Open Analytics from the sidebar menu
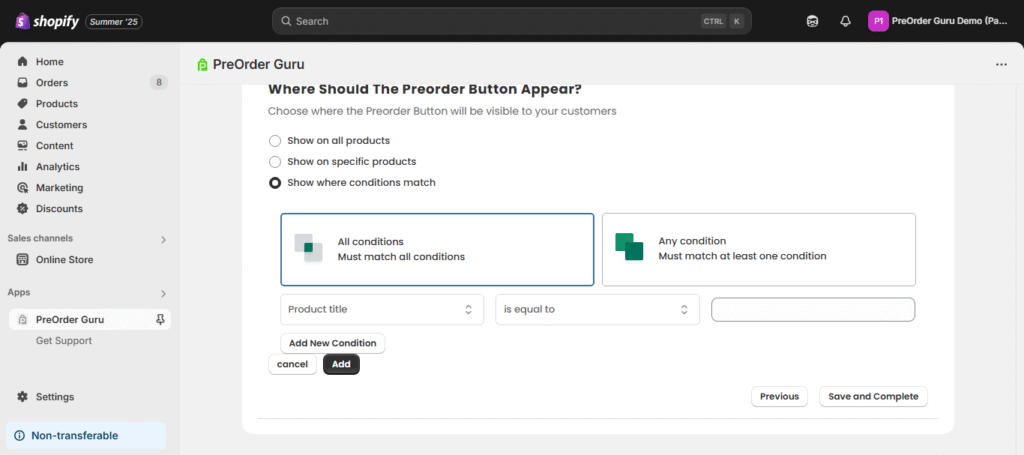Screen dimensions: 1024x455 click(x=57, y=167)
